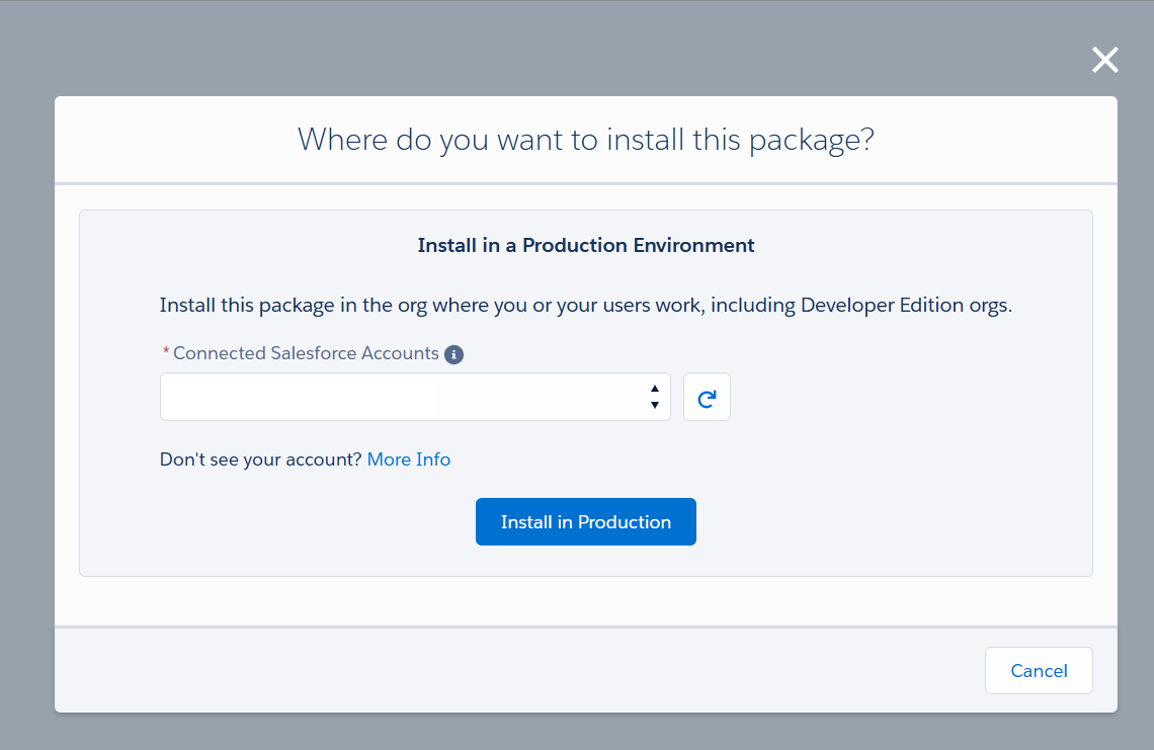The height and width of the screenshot is (750, 1154).
Task: Click the empty dialog footer left of Cancel
Action: [x=500, y=670]
